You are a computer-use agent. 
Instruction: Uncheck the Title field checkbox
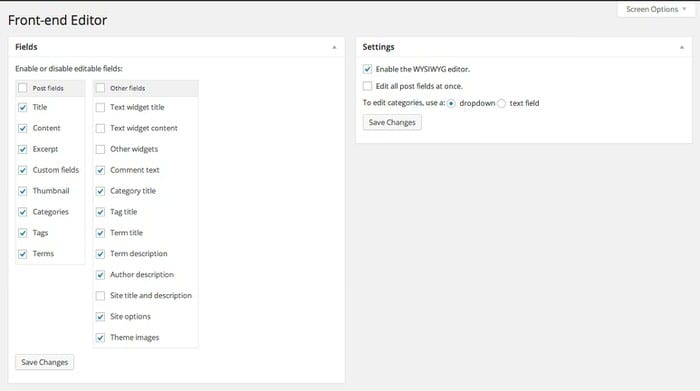pos(23,108)
